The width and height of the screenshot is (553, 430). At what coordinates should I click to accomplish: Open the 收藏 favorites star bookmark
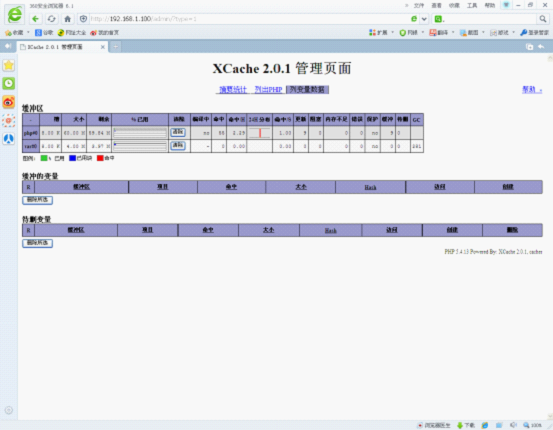(x=14, y=33)
